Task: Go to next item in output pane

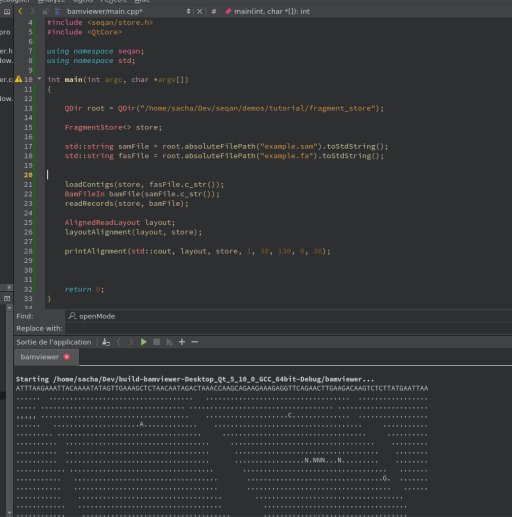Action: coord(131,342)
